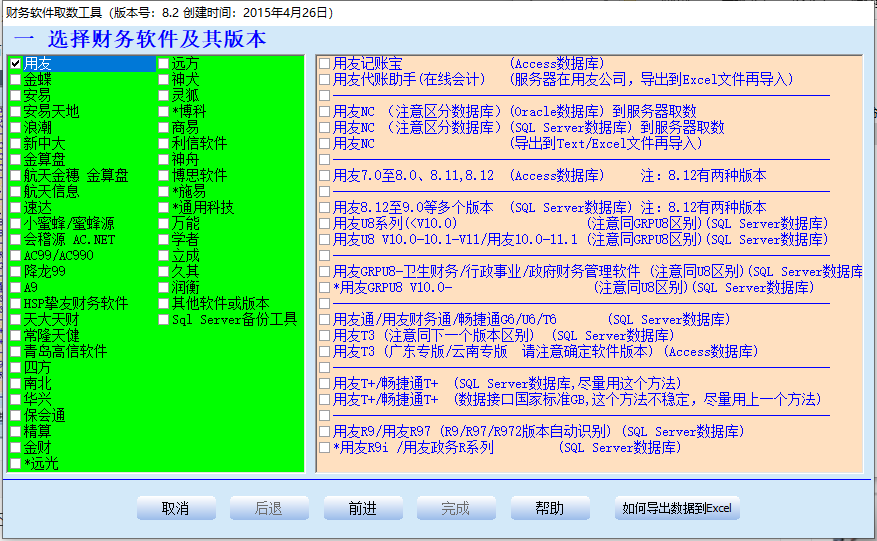Tick the 安易天地 checkbox

tap(16, 111)
